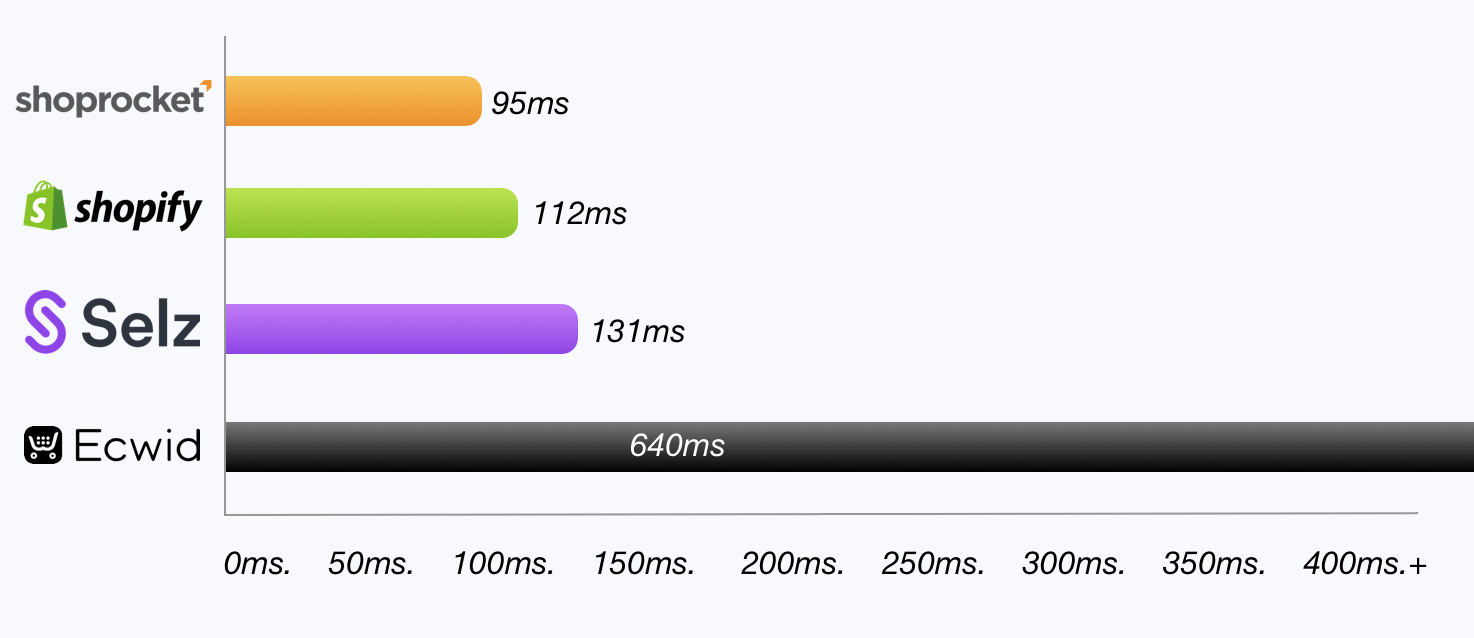The height and width of the screenshot is (638, 1474).
Task: Click the 95ms value label
Action: coord(530,103)
